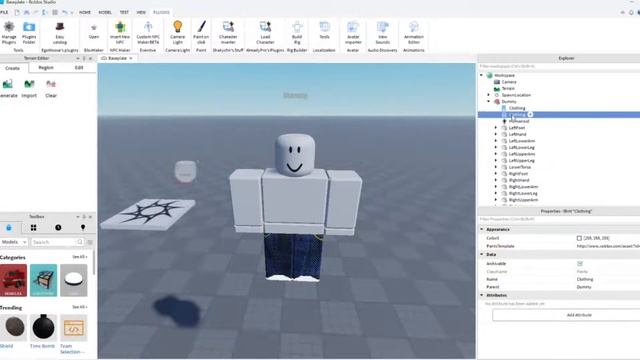Open the Manage Plugins tool

pos(9,33)
